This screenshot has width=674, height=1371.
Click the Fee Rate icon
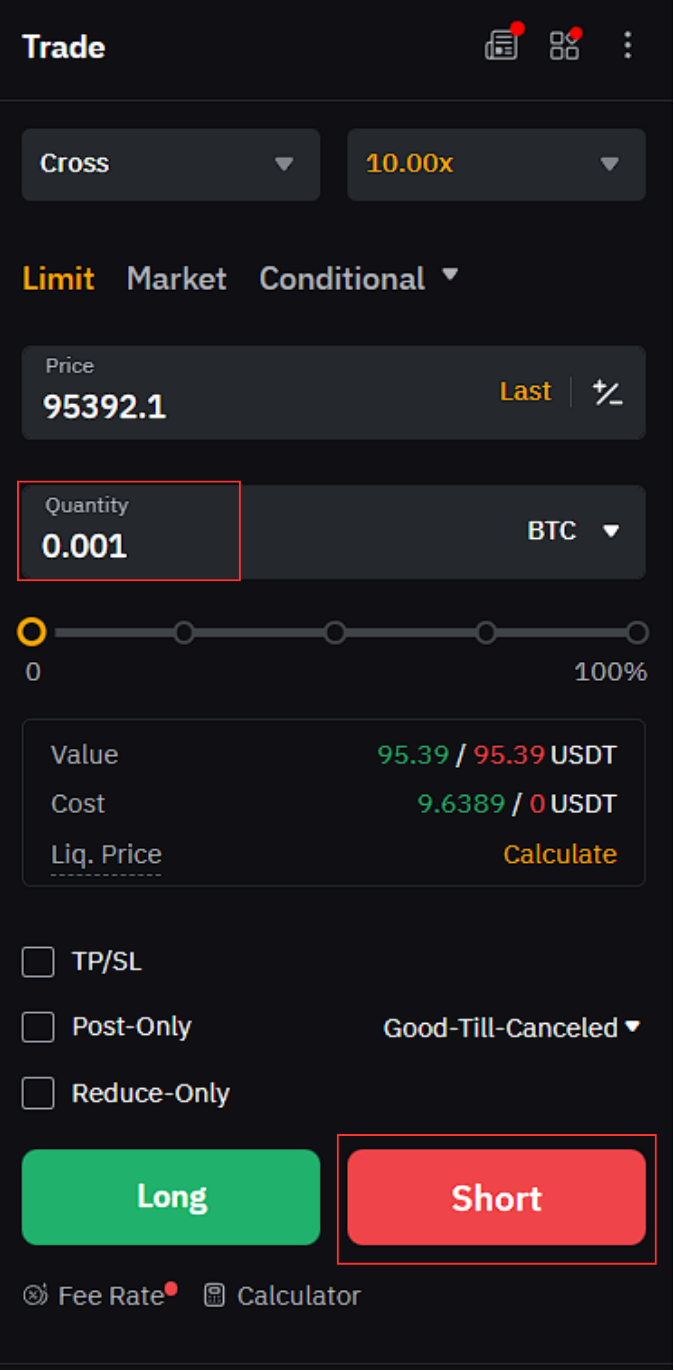[35, 1296]
